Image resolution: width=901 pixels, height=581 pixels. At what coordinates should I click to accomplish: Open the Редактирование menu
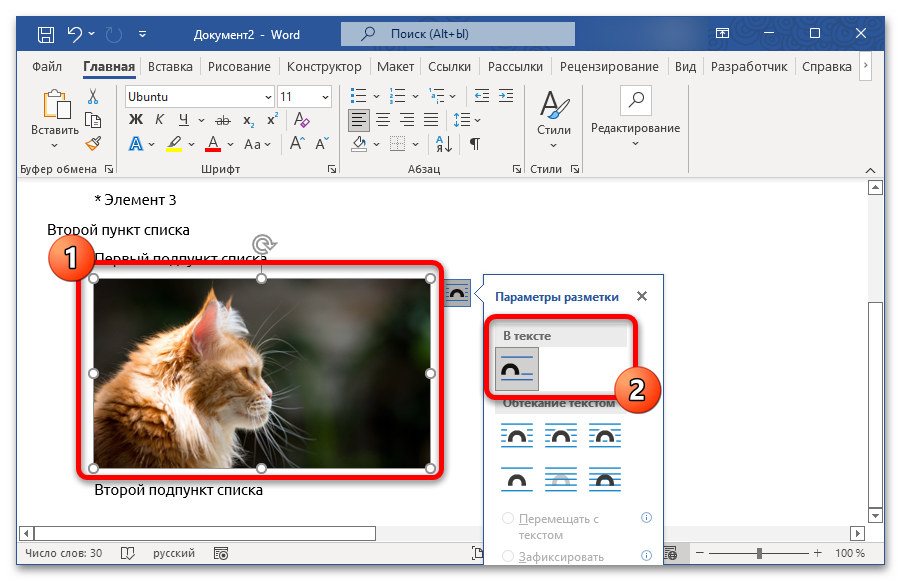(636, 118)
